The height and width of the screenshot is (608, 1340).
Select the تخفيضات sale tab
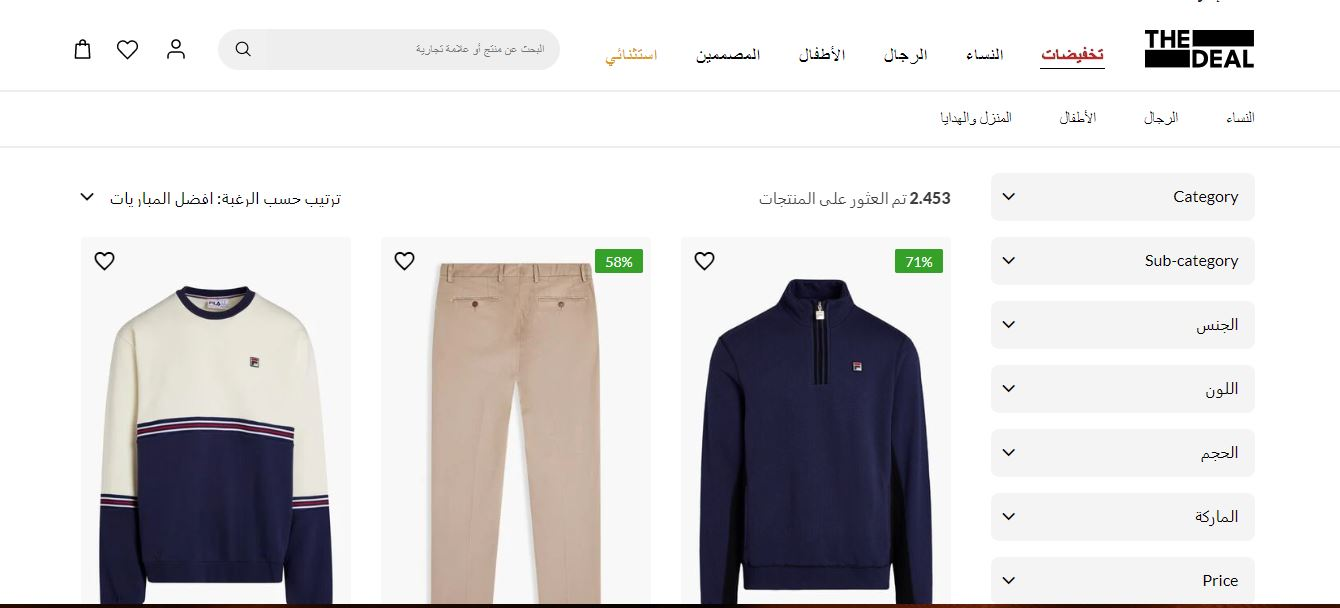click(x=1072, y=54)
